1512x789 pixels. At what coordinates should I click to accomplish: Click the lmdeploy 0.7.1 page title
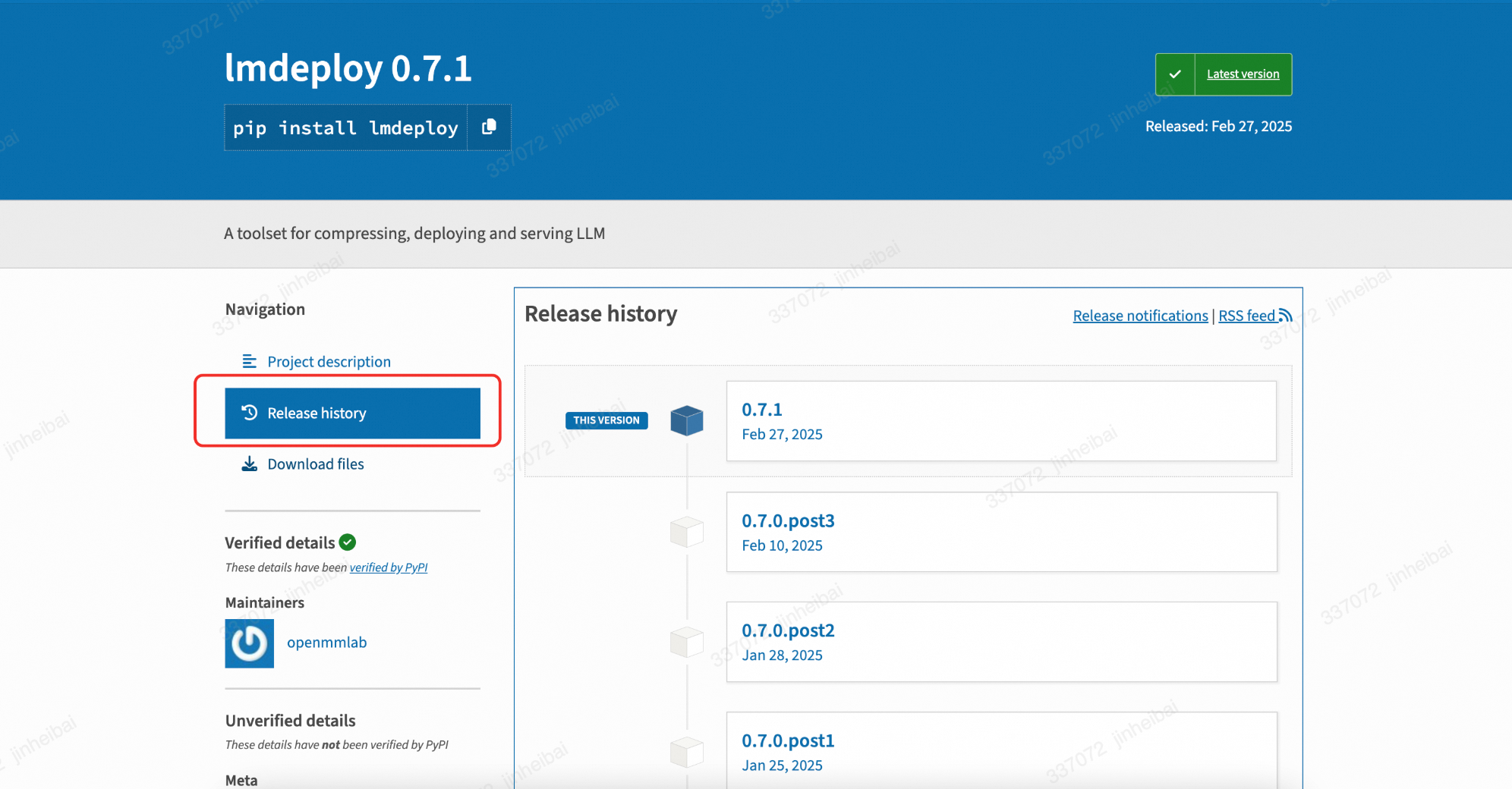coord(348,68)
